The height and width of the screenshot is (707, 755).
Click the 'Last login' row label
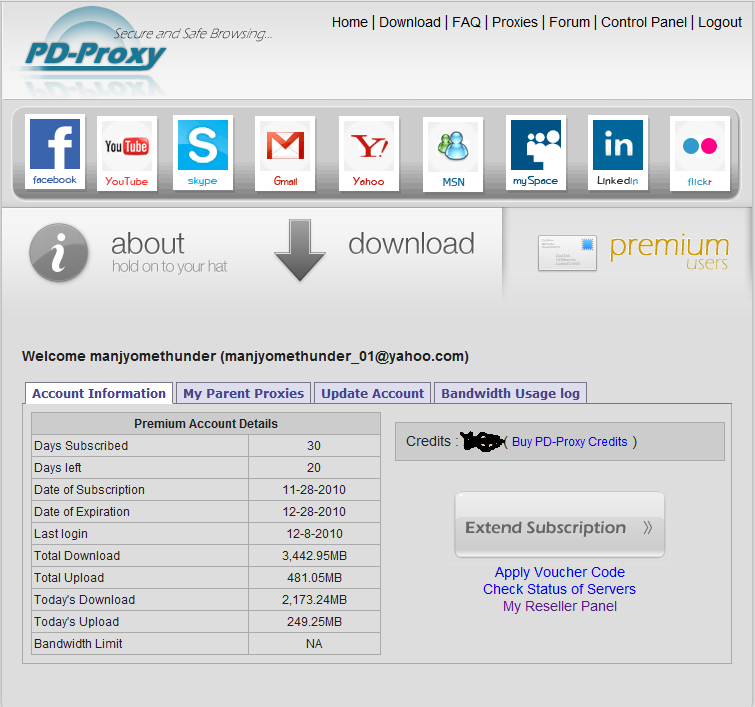tap(61, 534)
